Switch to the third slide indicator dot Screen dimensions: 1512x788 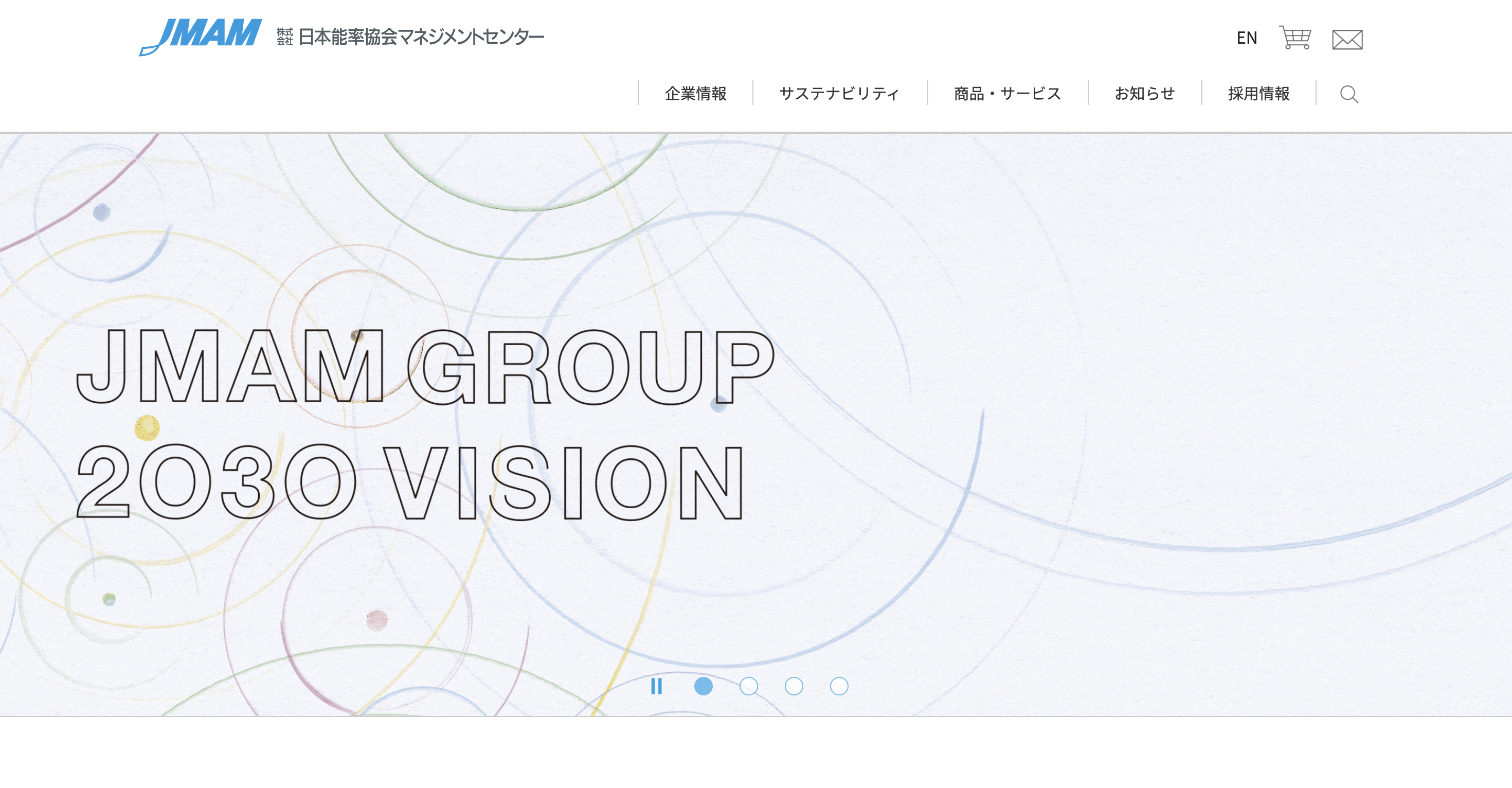coord(794,686)
